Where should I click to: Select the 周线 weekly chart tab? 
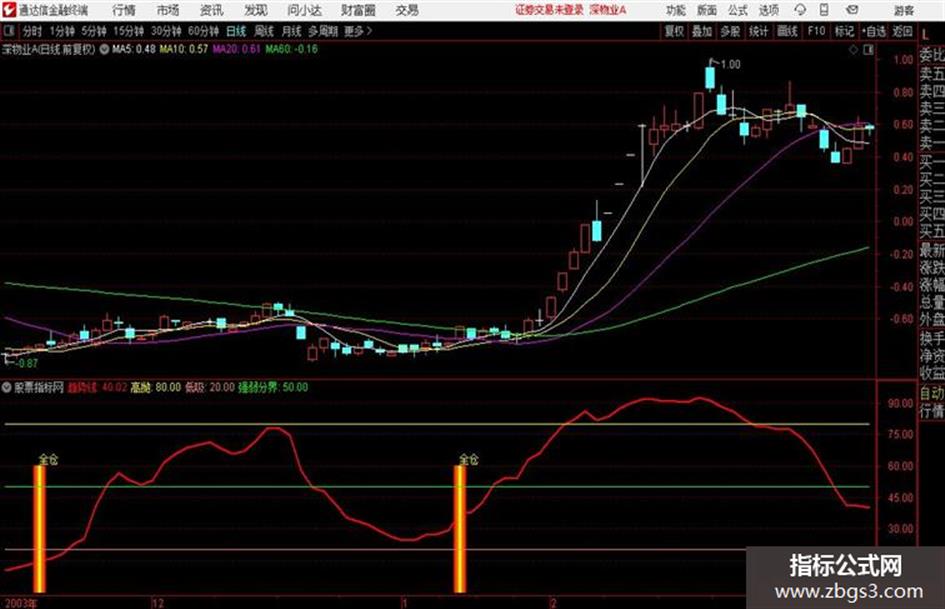pos(264,31)
